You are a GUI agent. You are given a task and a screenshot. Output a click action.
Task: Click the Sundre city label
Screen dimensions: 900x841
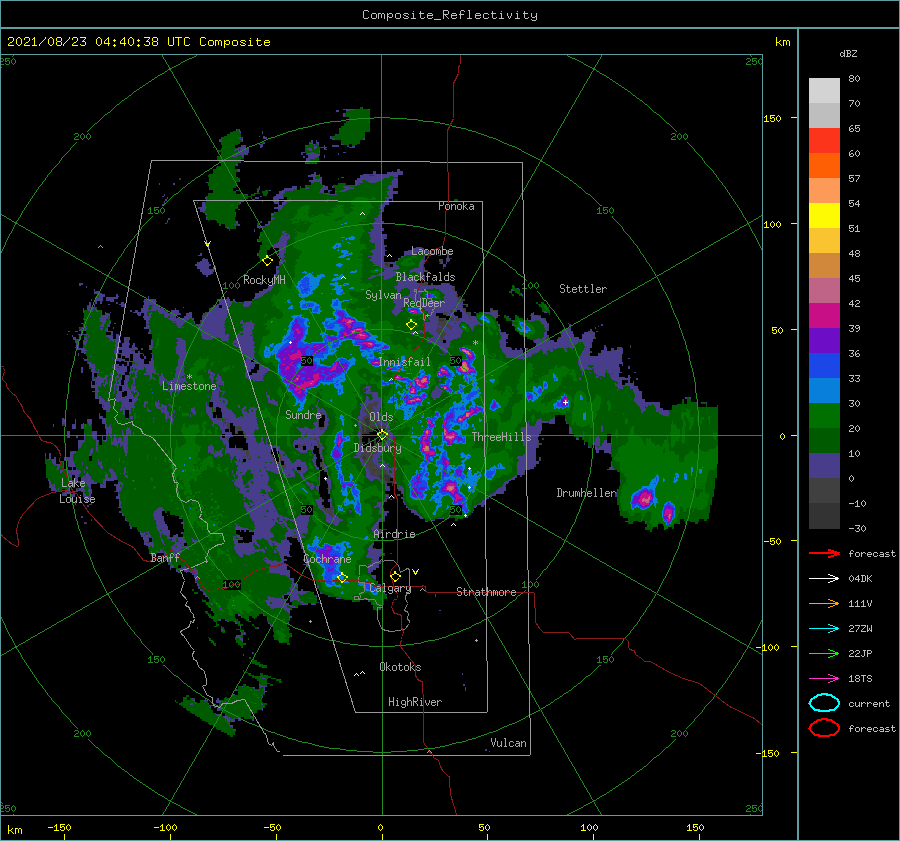click(x=303, y=414)
